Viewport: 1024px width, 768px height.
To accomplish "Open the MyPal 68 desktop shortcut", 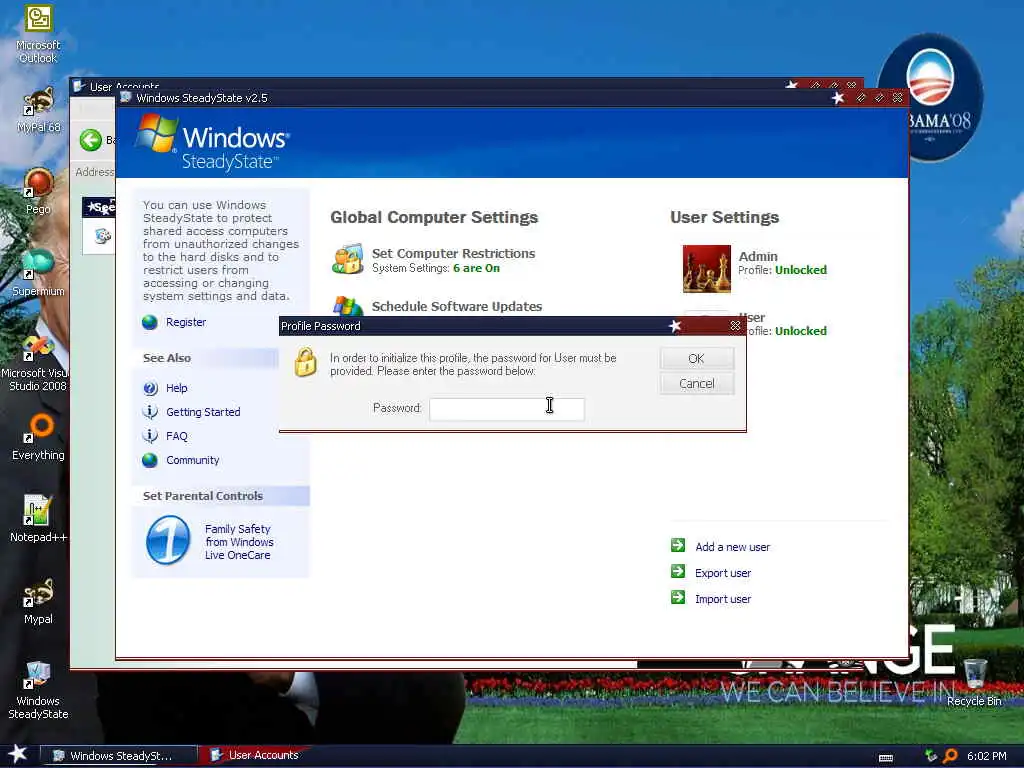I will click(x=38, y=110).
